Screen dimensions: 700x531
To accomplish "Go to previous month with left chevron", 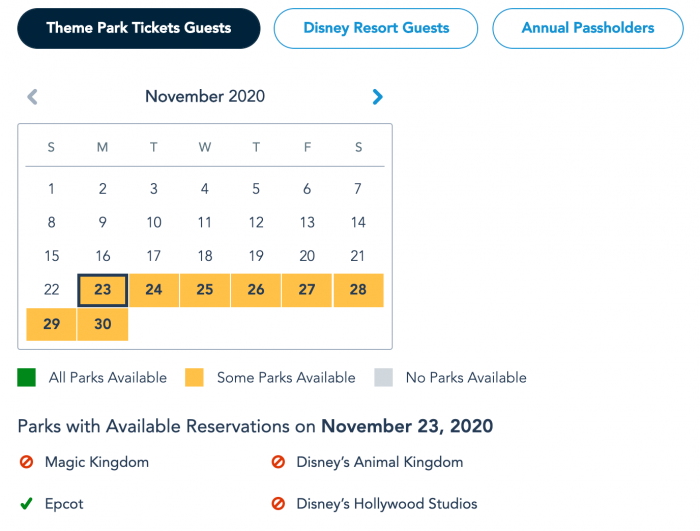I will [x=33, y=96].
